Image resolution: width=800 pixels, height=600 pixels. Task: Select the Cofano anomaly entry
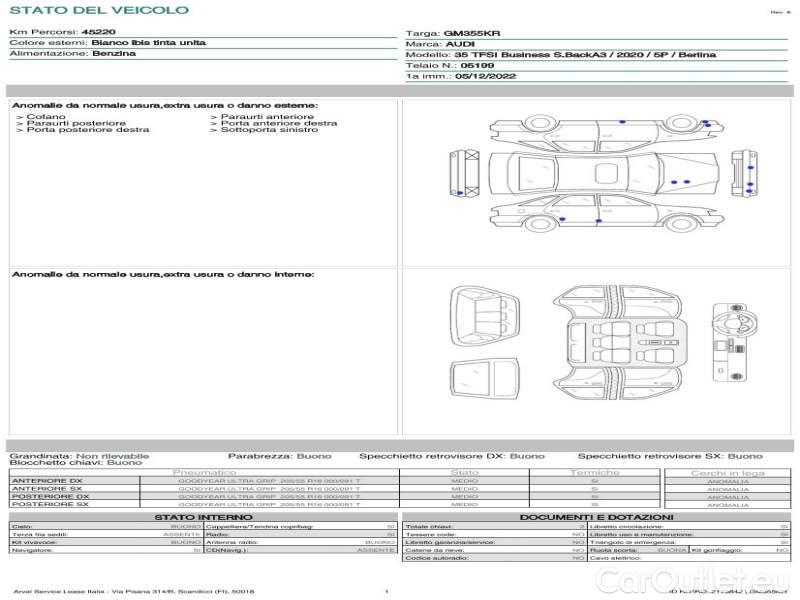46,117
